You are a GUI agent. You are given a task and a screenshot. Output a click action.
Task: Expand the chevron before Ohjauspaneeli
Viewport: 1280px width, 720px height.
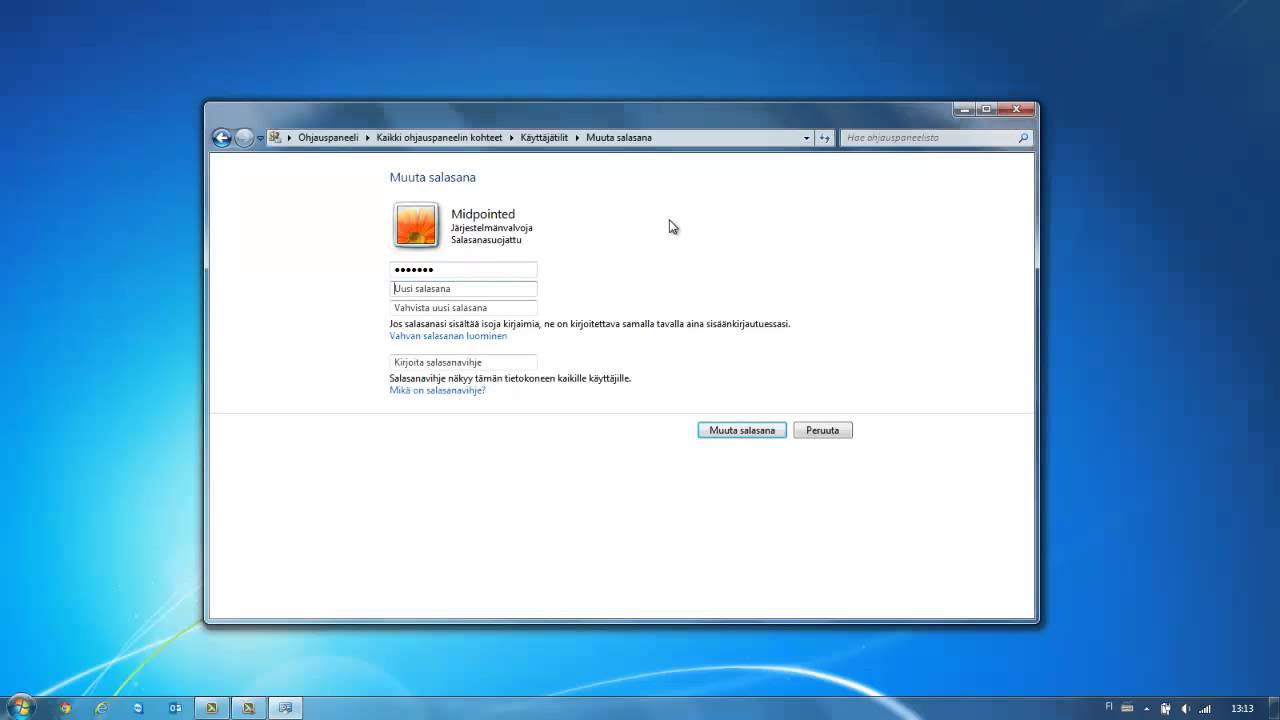pyautogui.click(x=290, y=137)
